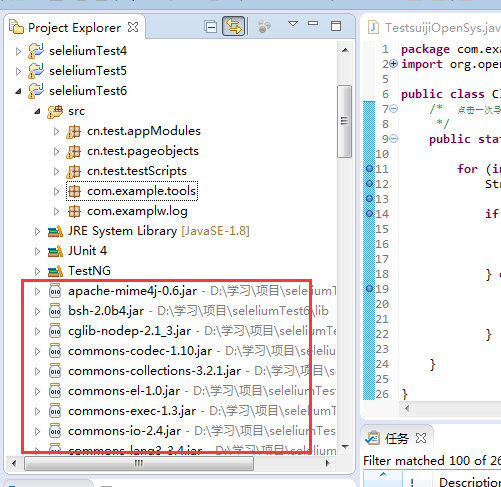
Task: Click the Project Explorer scroll up arrow
Action: [x=345, y=50]
